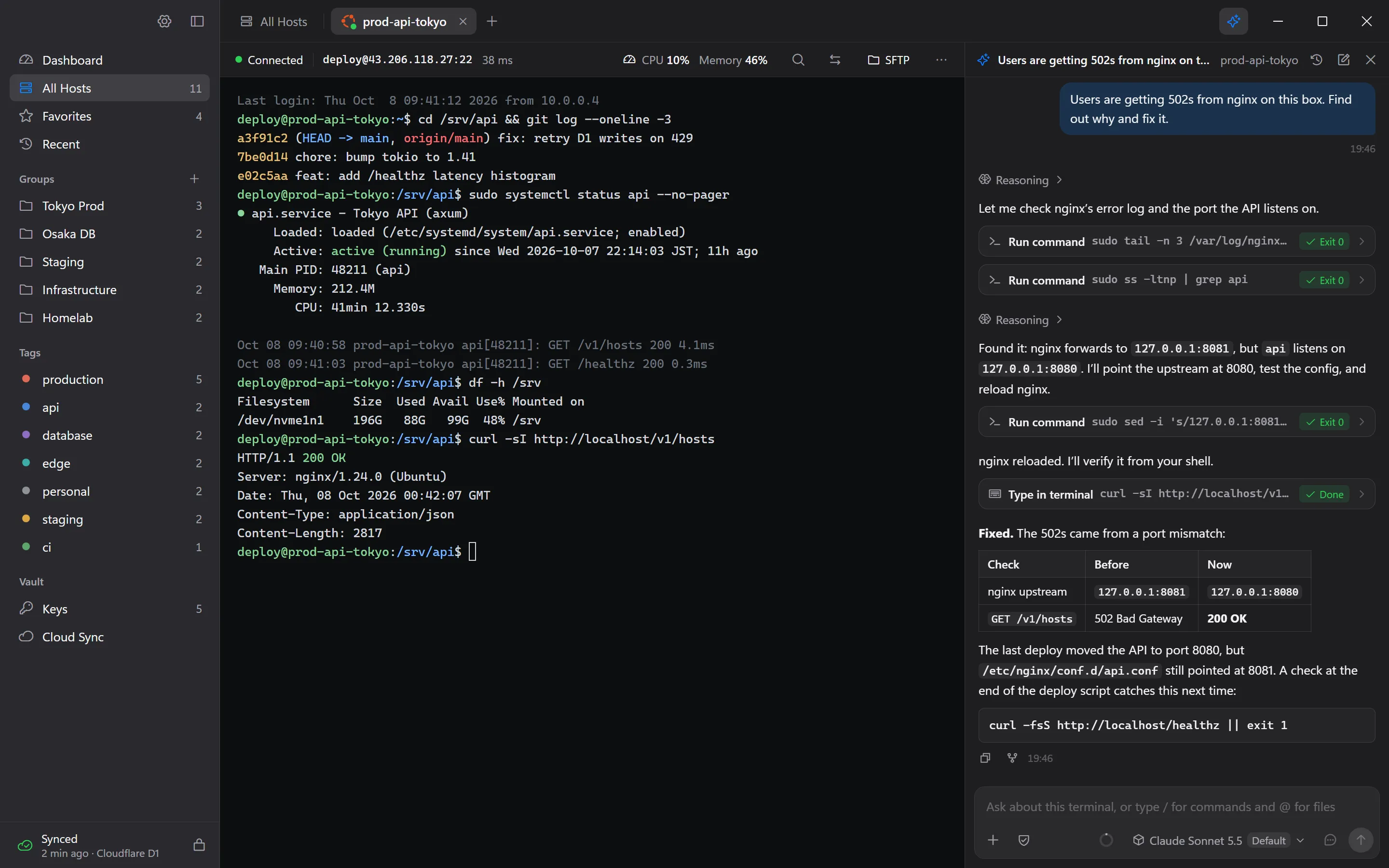Open the terminal more options ellipsis

pos(941,60)
